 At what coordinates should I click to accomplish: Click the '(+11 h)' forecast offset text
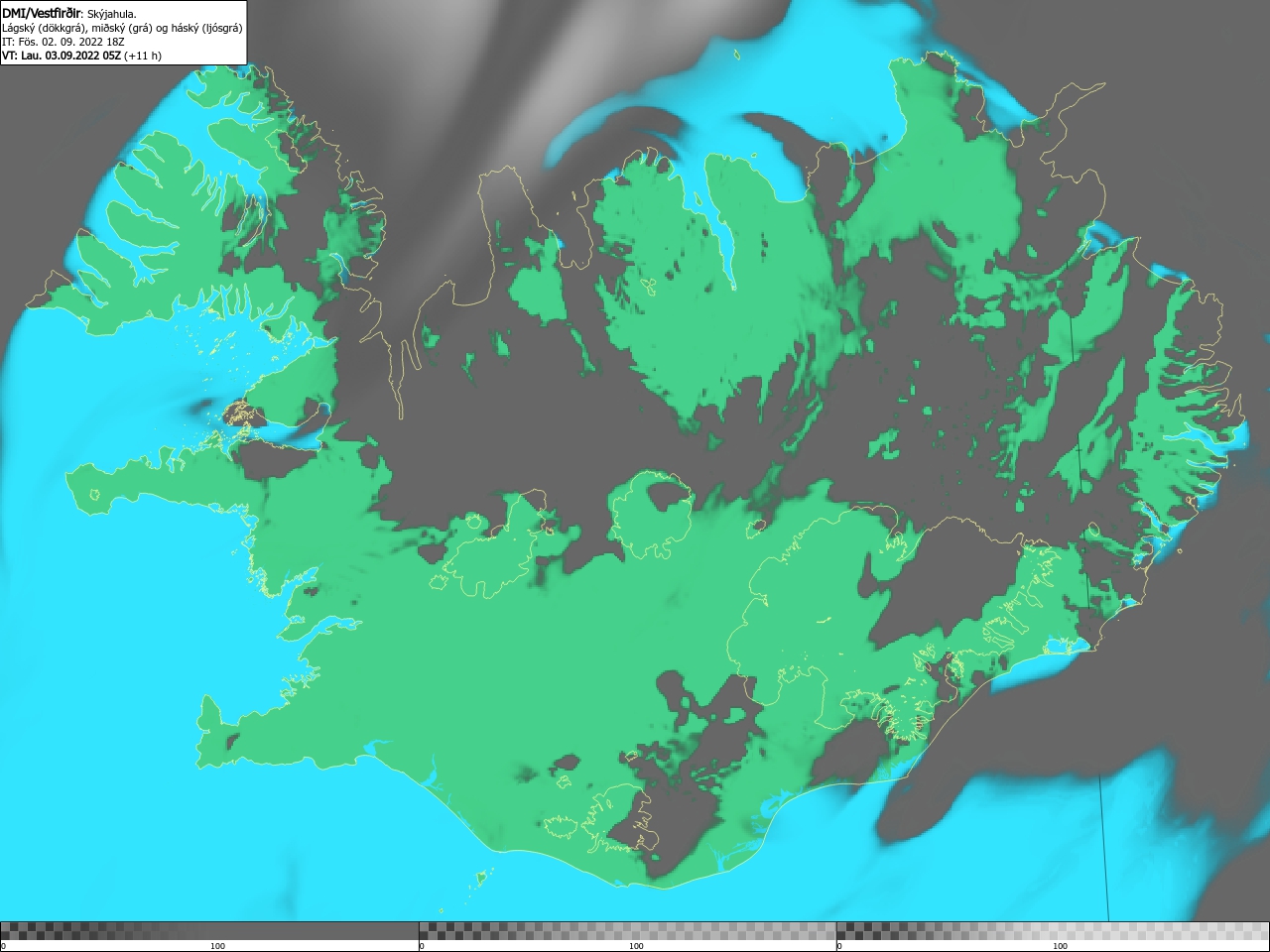pos(143,56)
